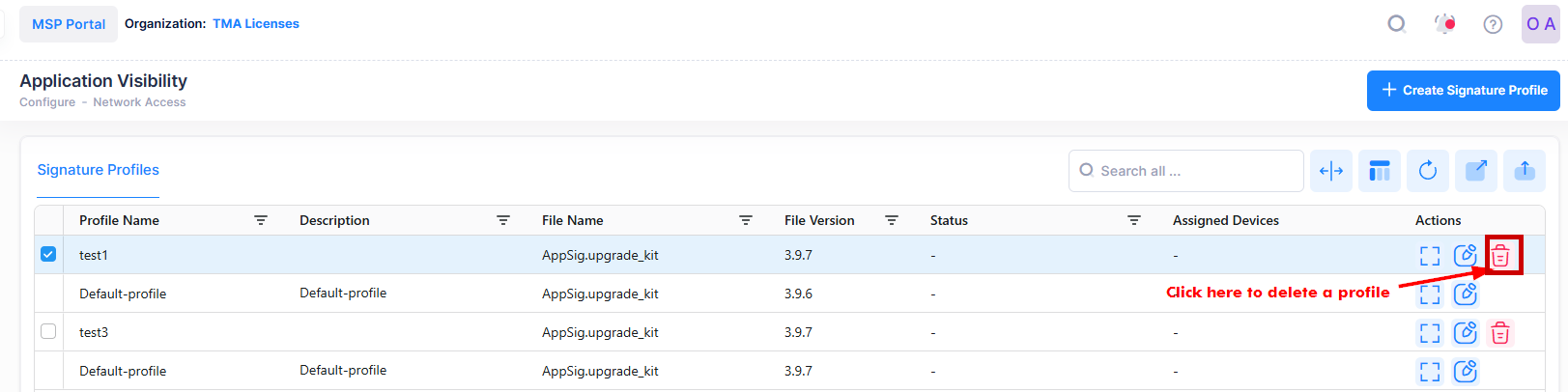The image size is (1568, 392).
Task: Open Description column filter menu
Action: coord(503,220)
